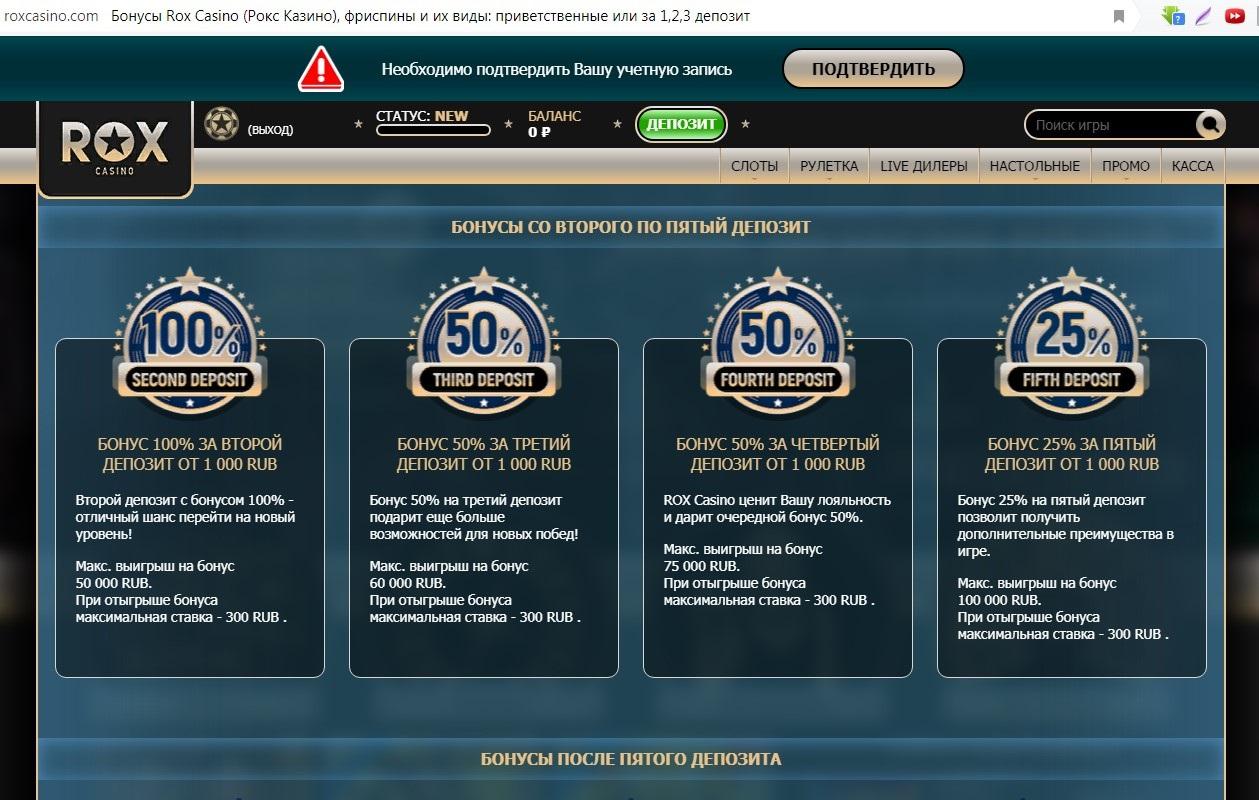Click the ROX Casino logo

pos(114,147)
